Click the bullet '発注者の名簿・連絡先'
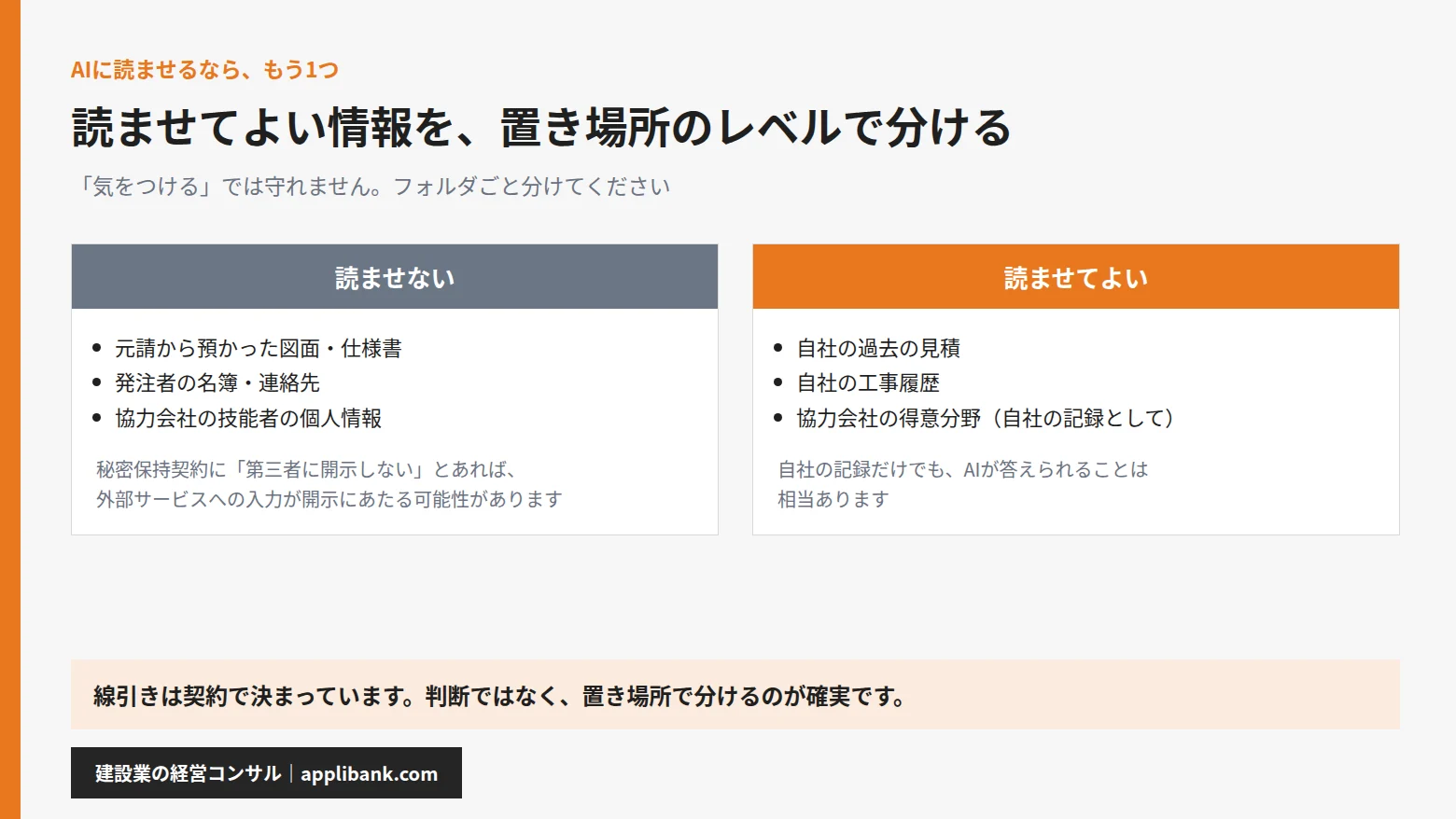The image size is (1456, 819). coord(217,382)
